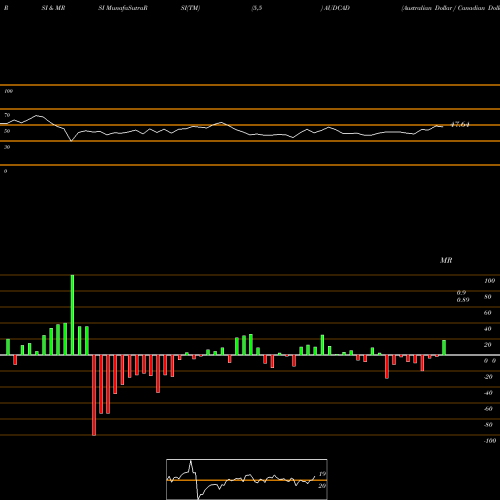The image size is (500, 500).
Task: Click the 'SI(TM)' header label
Action: (190, 8)
